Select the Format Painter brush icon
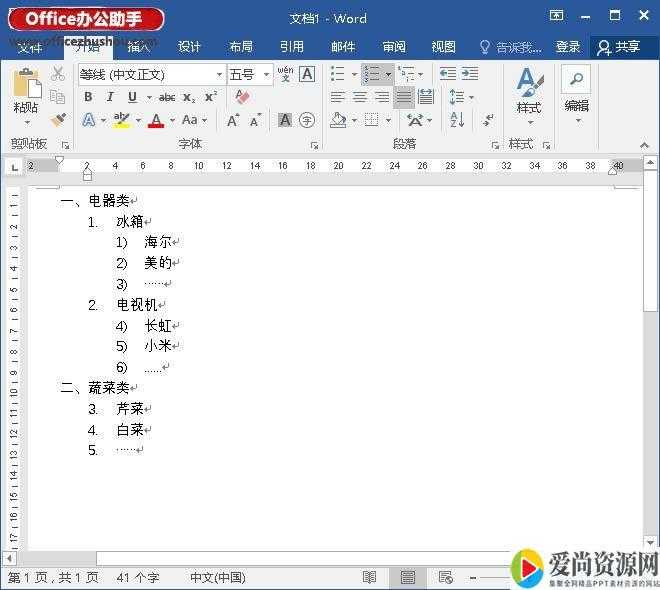 58,120
